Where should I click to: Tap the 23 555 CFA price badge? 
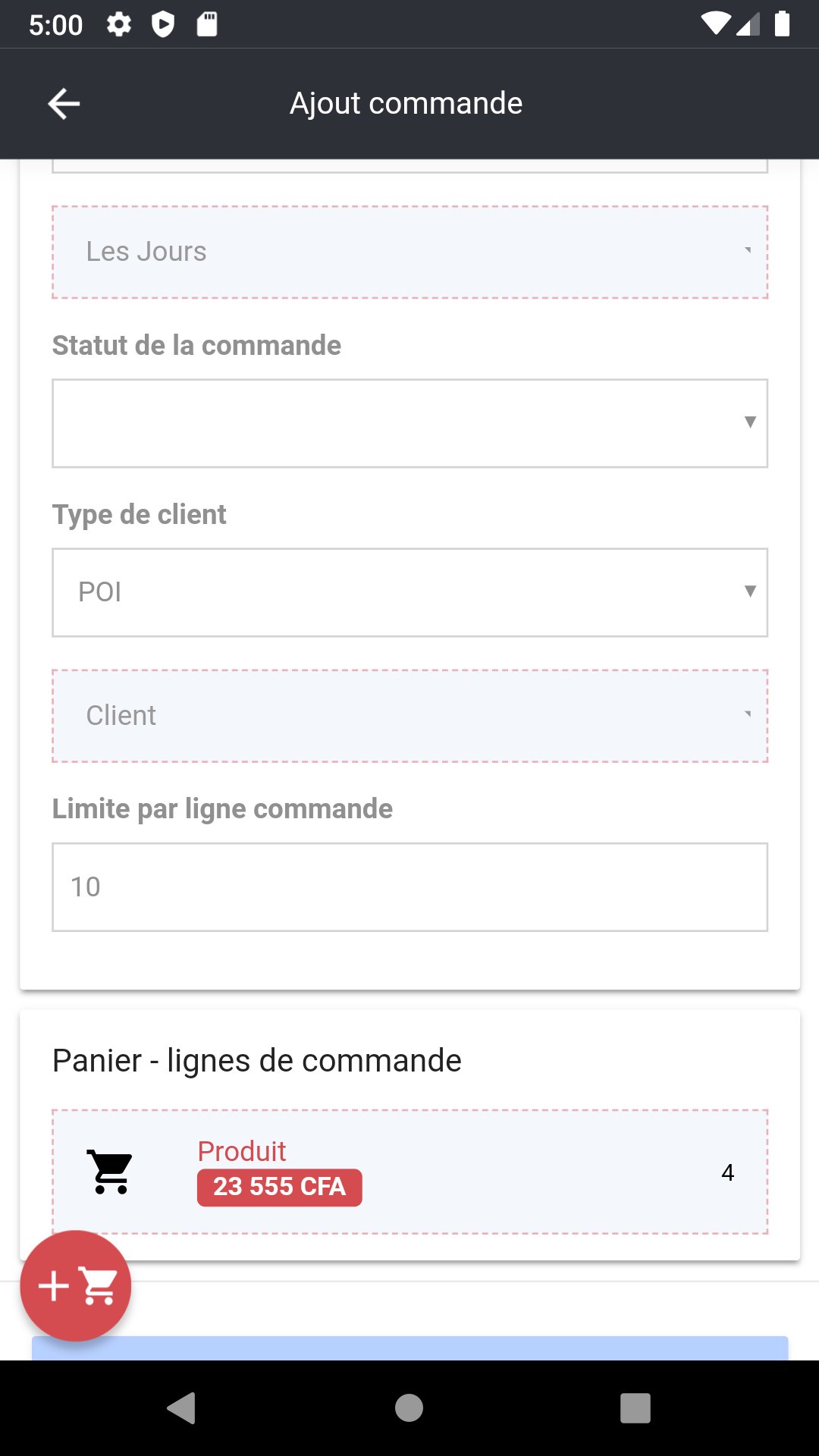point(279,1187)
